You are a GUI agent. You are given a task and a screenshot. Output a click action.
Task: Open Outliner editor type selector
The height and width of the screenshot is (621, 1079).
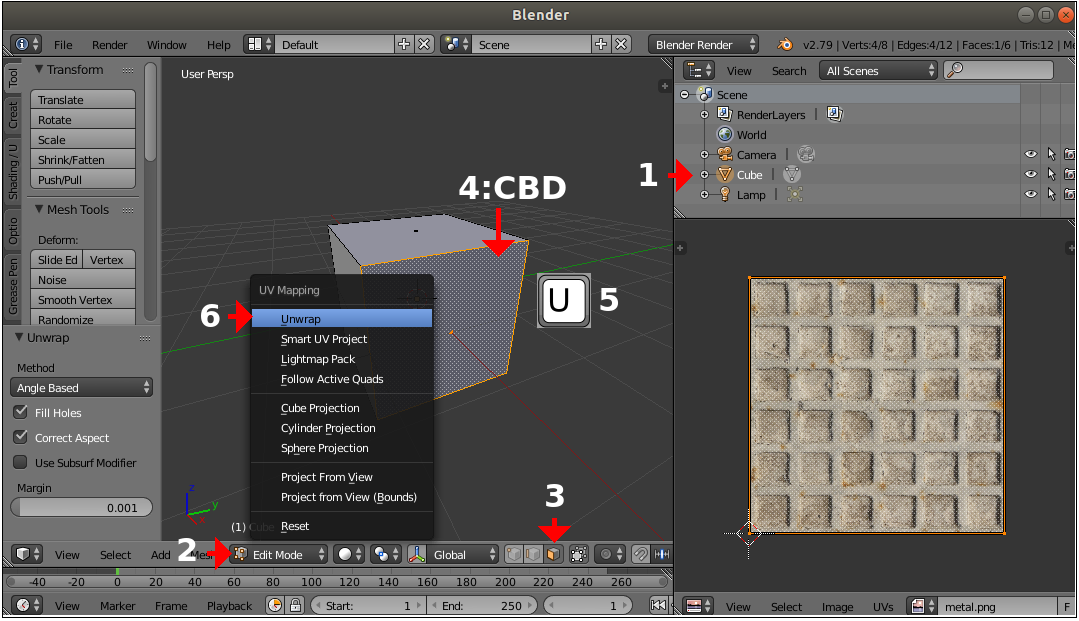[x=699, y=70]
